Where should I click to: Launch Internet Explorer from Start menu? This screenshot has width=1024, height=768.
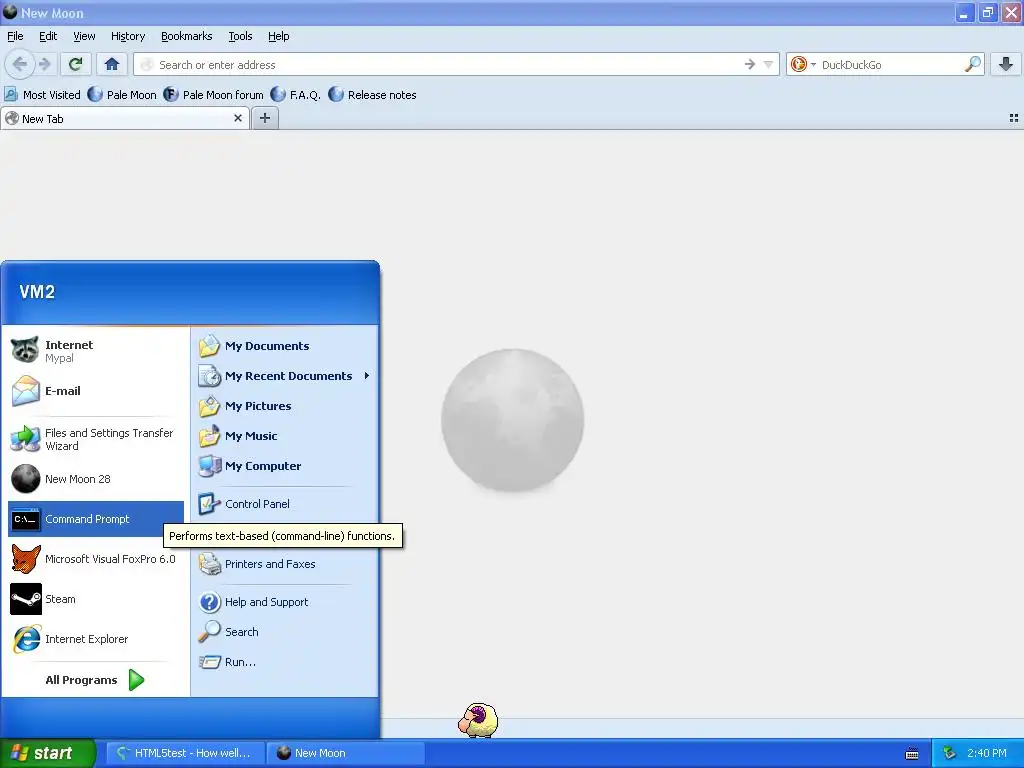[x=95, y=639]
